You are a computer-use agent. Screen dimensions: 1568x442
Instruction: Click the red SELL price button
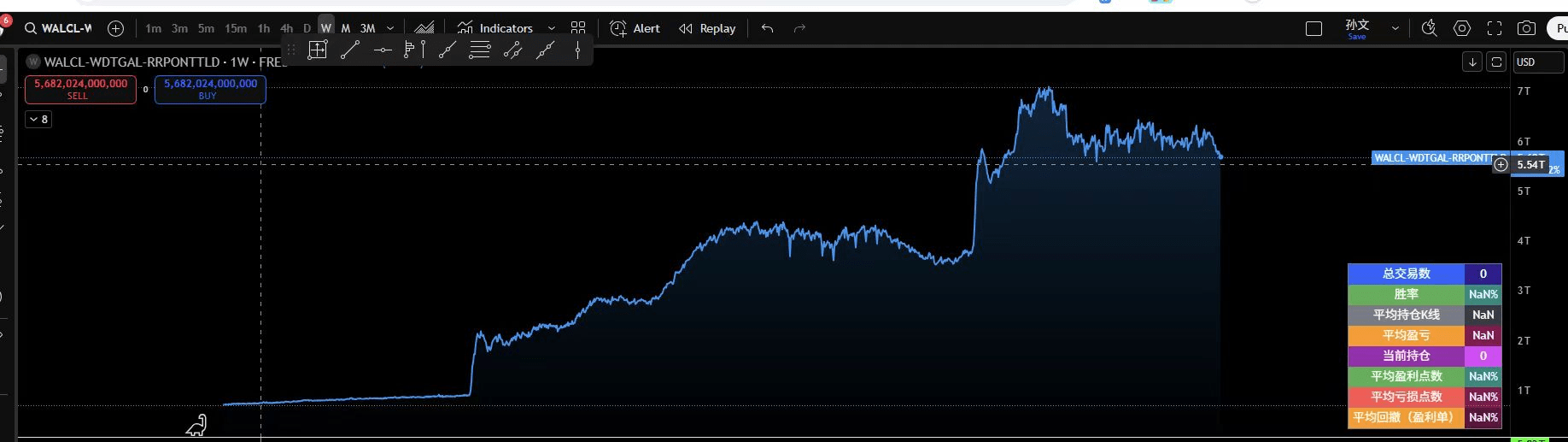pyautogui.click(x=80, y=89)
